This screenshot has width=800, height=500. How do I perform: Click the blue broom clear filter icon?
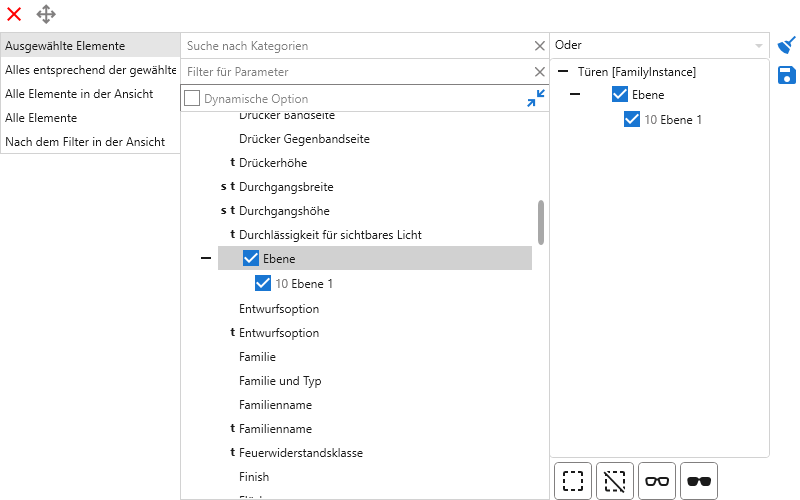click(x=787, y=45)
